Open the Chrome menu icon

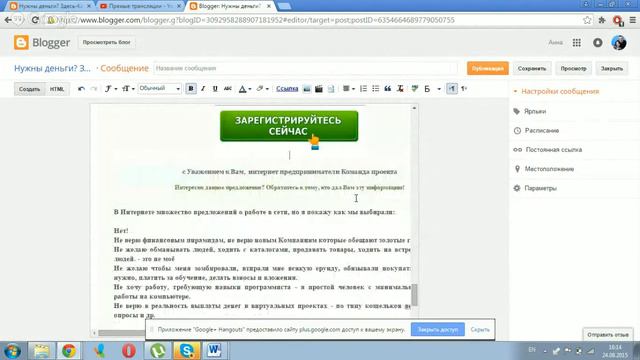click(x=633, y=20)
